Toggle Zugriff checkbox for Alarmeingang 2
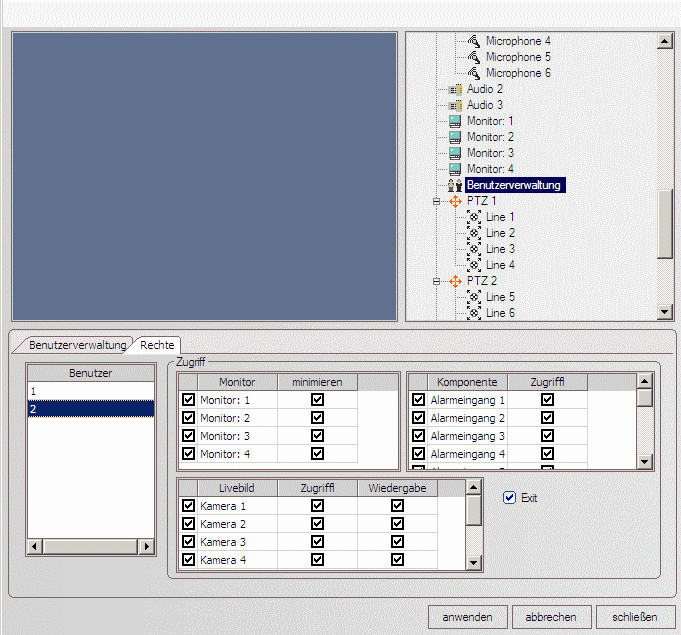681x635 pixels. pyautogui.click(x=547, y=418)
